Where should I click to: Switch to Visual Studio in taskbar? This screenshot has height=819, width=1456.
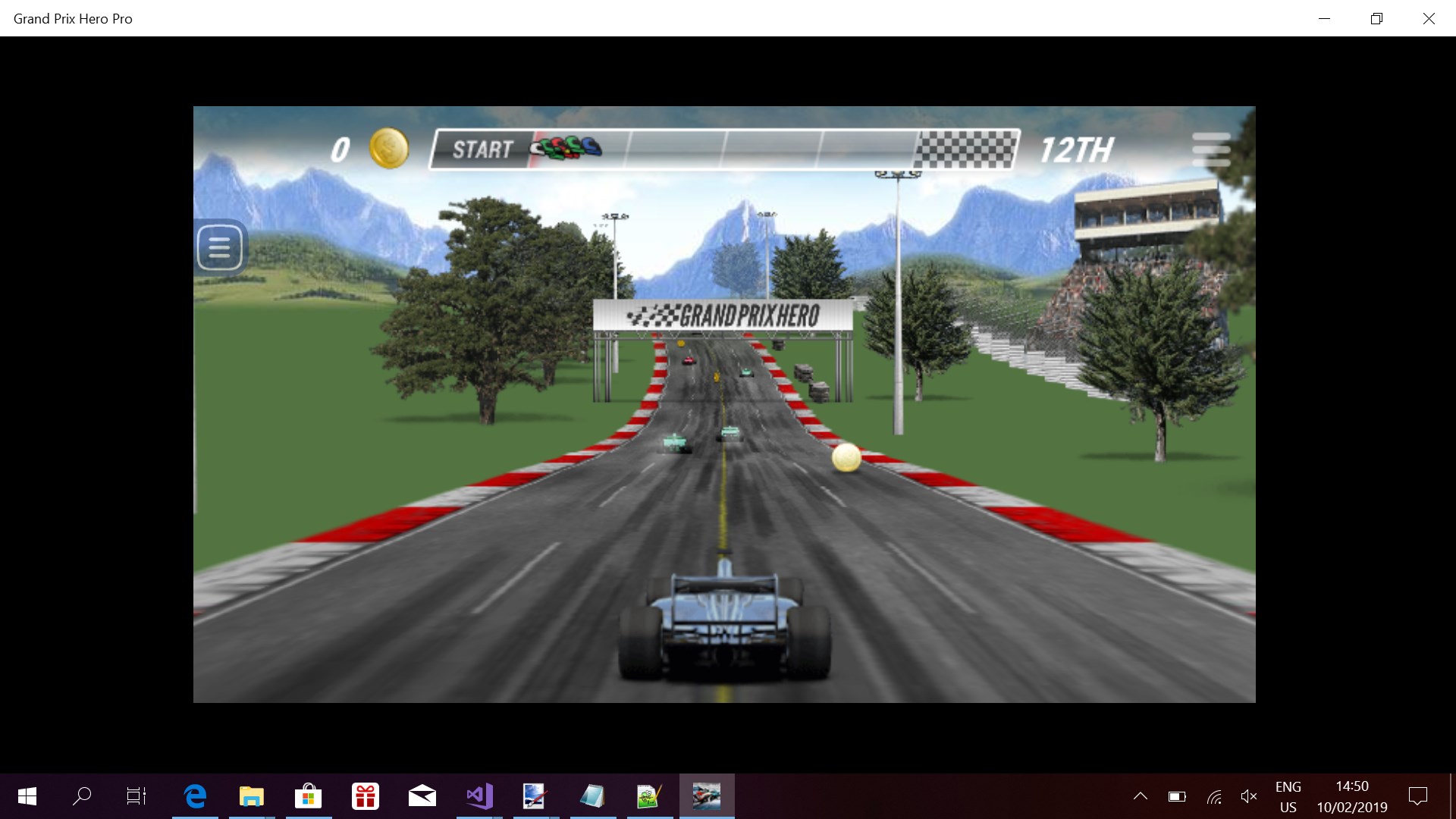pyautogui.click(x=479, y=796)
